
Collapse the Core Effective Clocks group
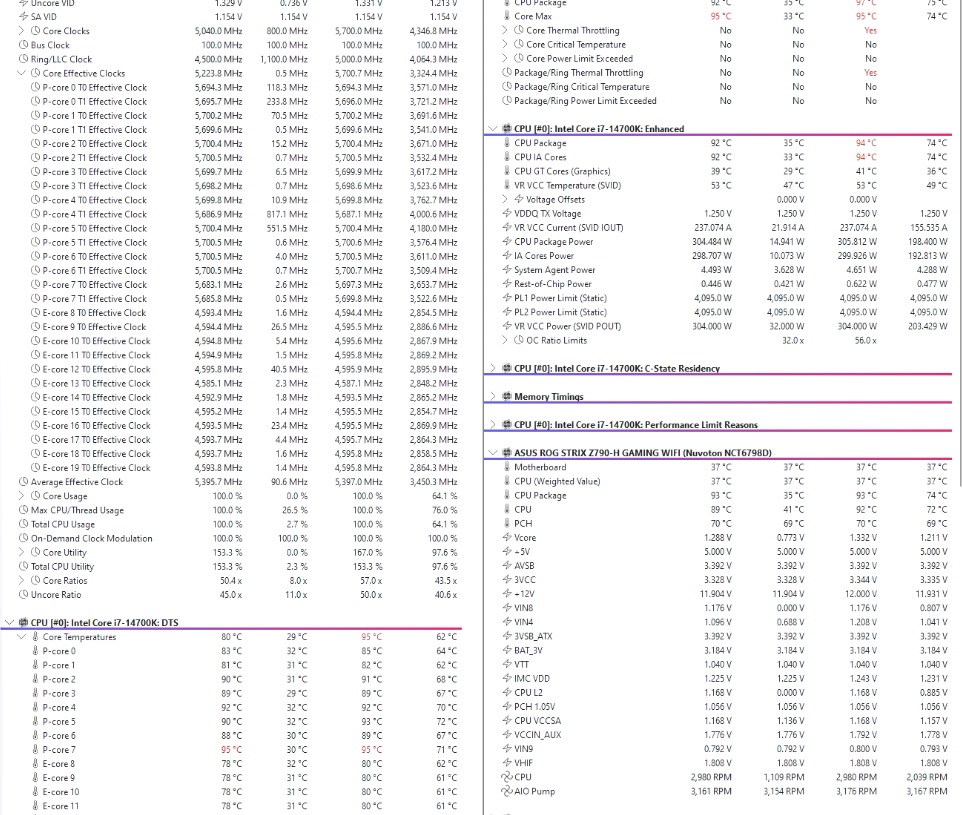[x=21, y=73]
